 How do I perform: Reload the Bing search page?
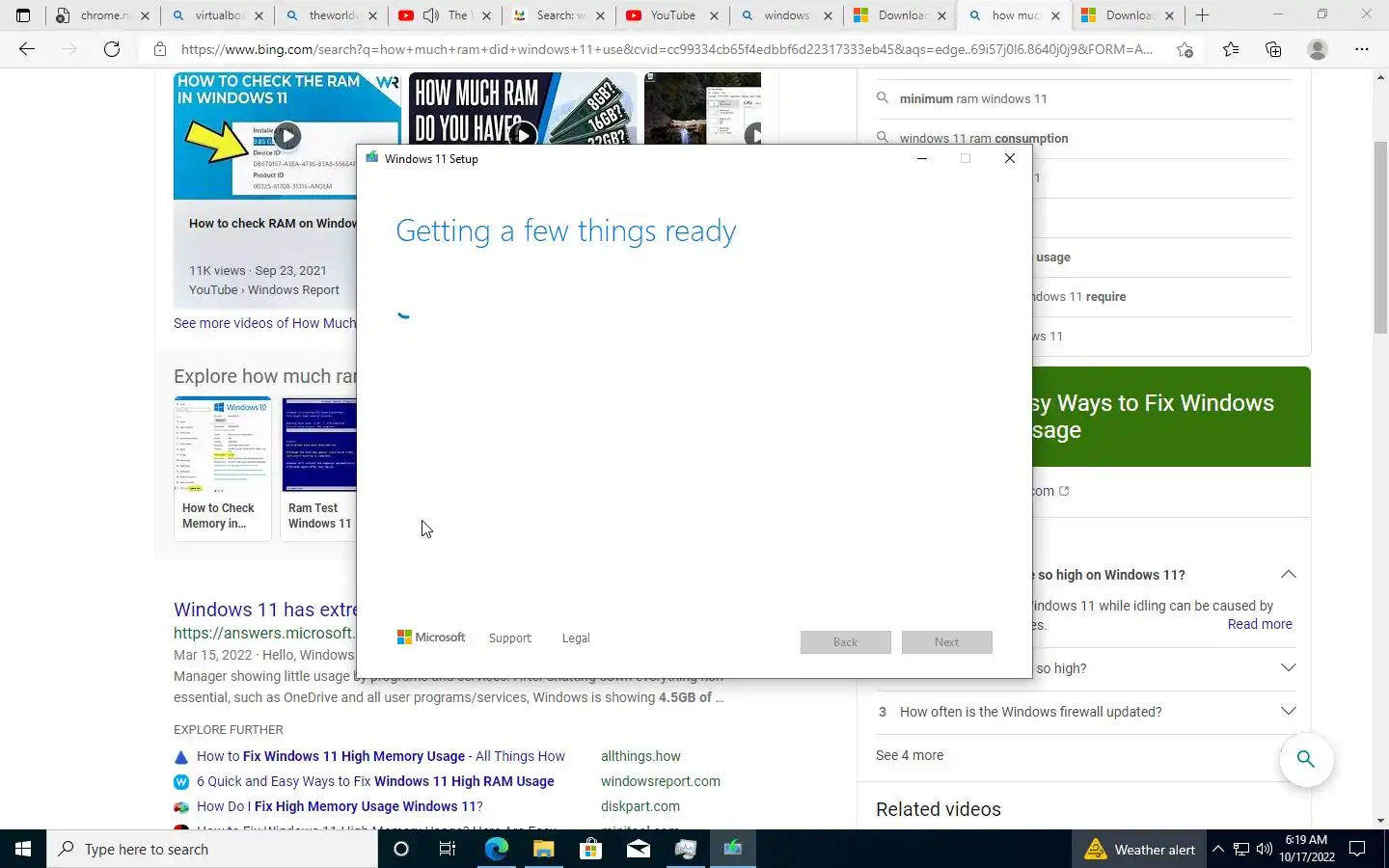(112, 49)
